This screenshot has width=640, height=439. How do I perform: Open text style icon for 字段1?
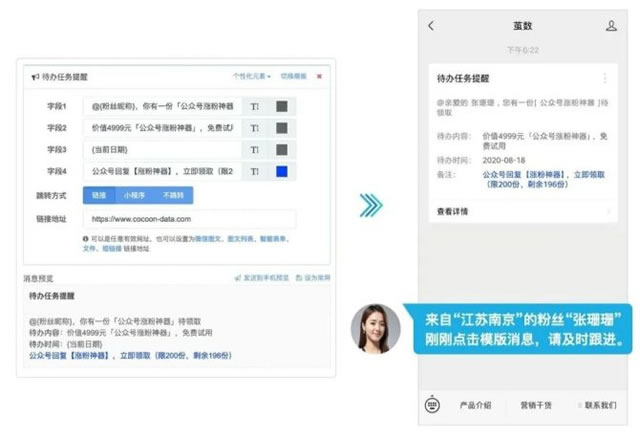point(255,106)
